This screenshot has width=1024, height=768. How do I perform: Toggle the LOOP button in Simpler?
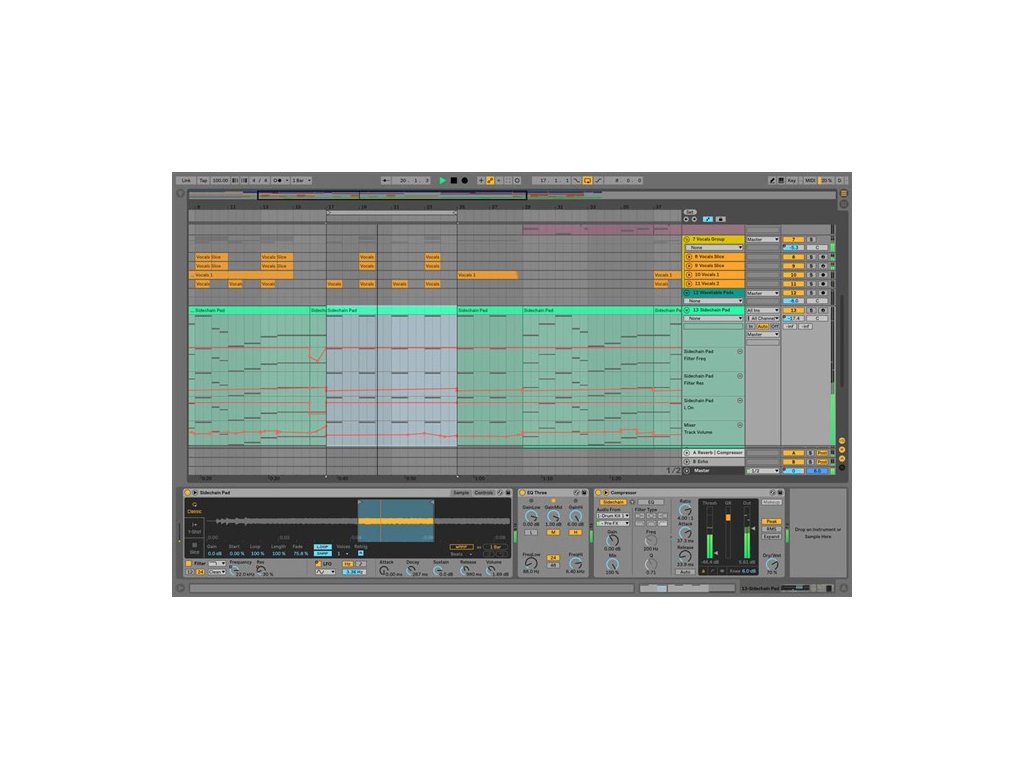(x=323, y=547)
